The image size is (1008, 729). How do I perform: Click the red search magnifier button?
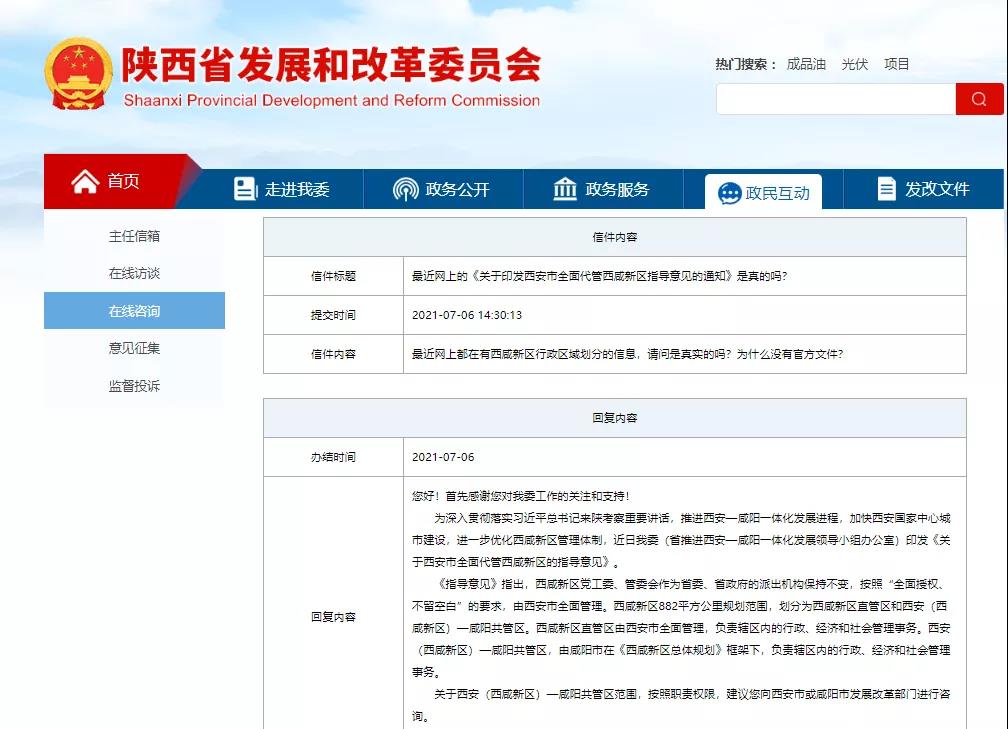(x=979, y=99)
